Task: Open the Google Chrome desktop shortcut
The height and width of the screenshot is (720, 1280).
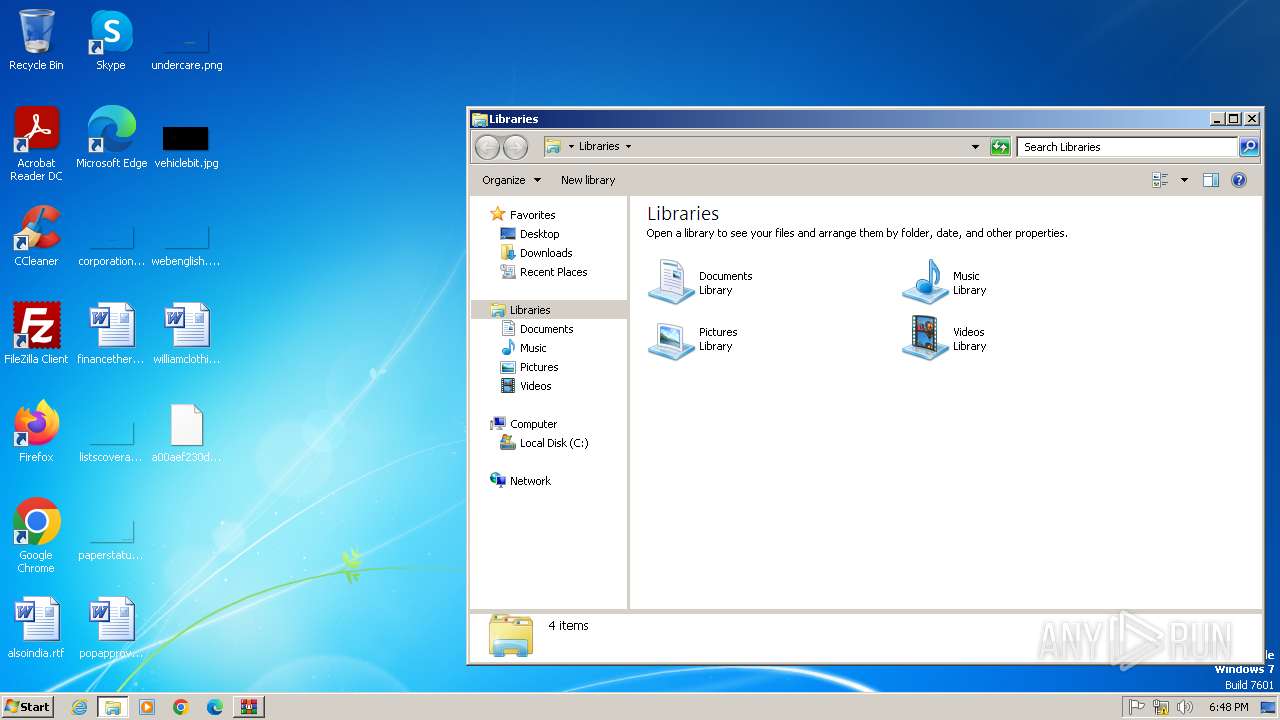Action: pos(36,535)
